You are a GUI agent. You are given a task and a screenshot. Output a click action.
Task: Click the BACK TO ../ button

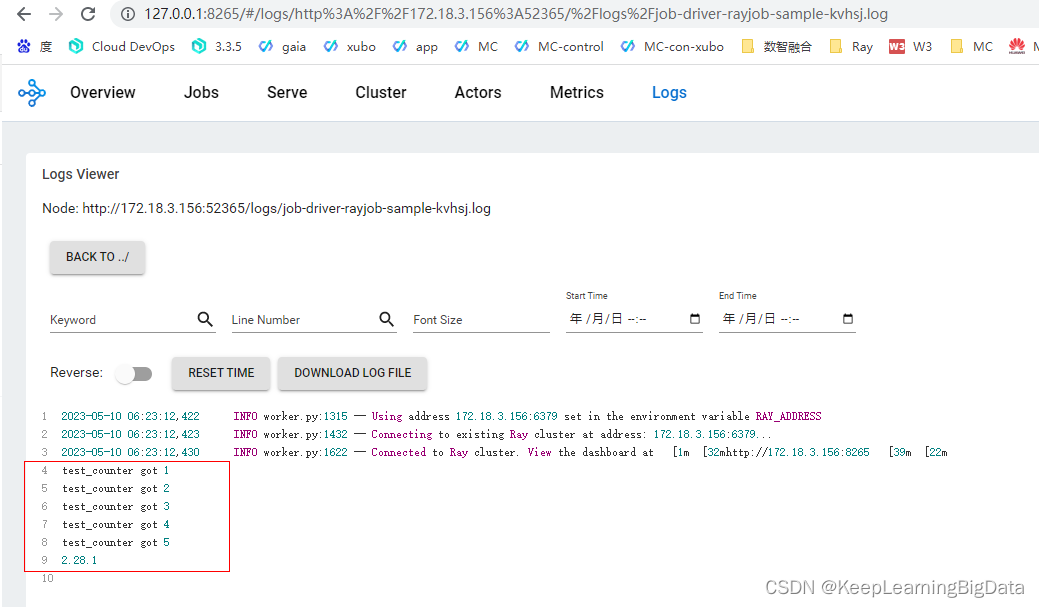pyautogui.click(x=96, y=257)
